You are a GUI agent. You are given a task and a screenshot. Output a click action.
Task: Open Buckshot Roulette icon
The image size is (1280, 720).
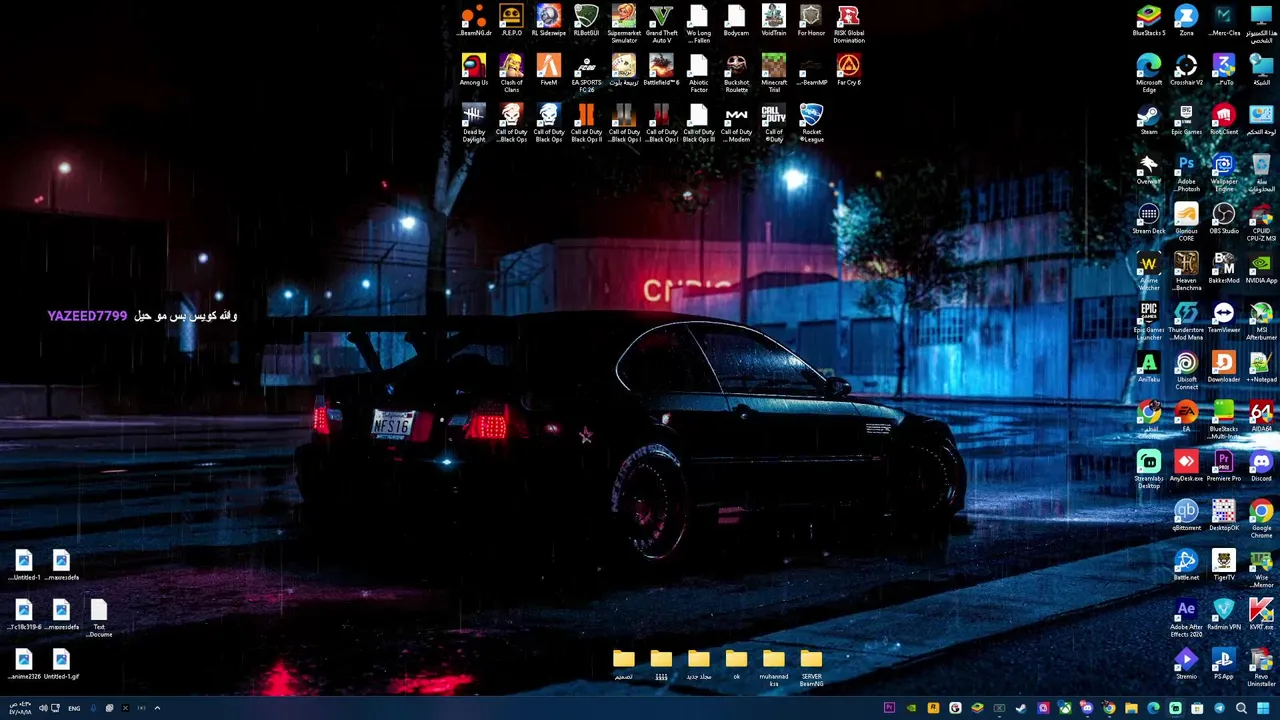tap(736, 73)
